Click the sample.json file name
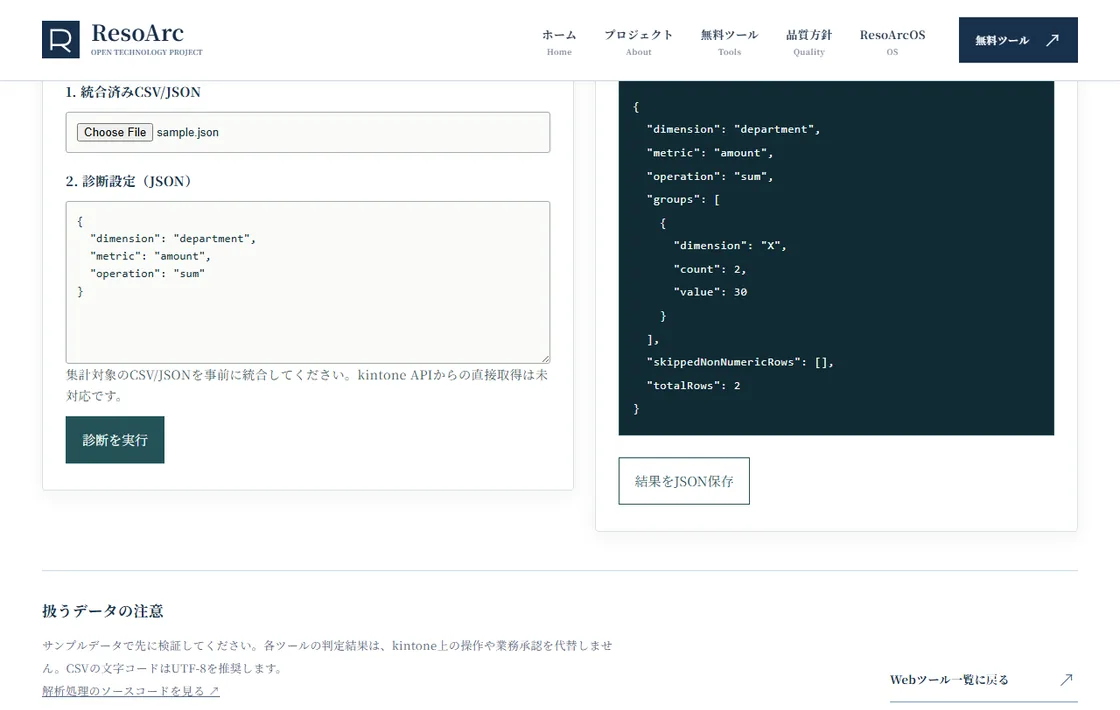 [188, 132]
